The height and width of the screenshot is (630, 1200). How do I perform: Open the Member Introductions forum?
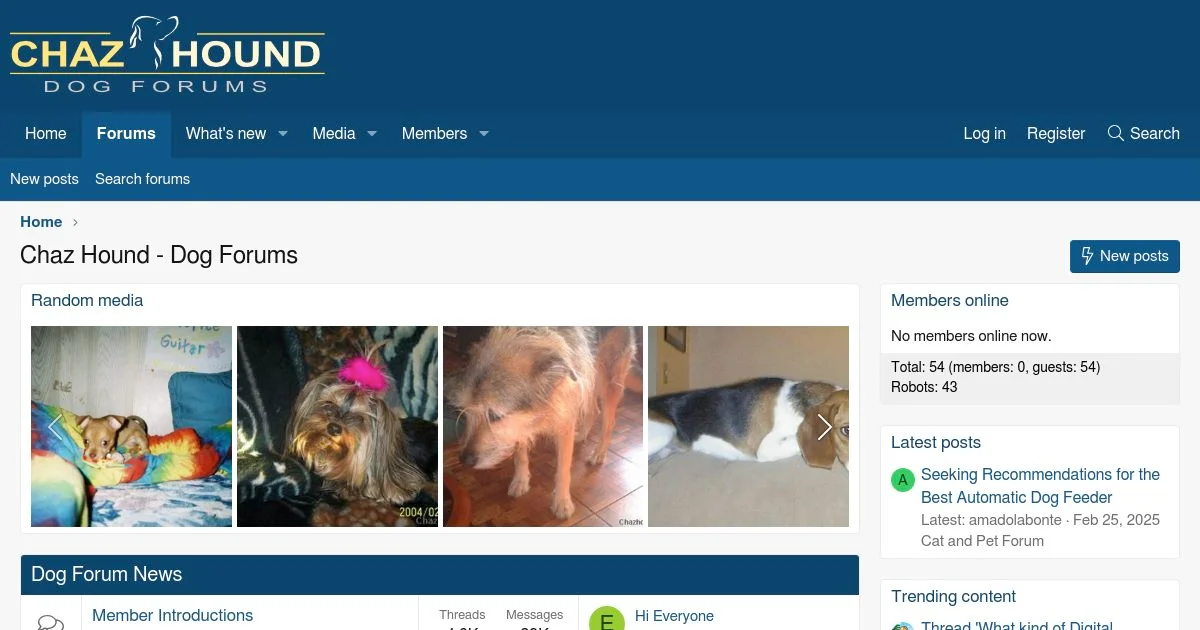coord(172,615)
